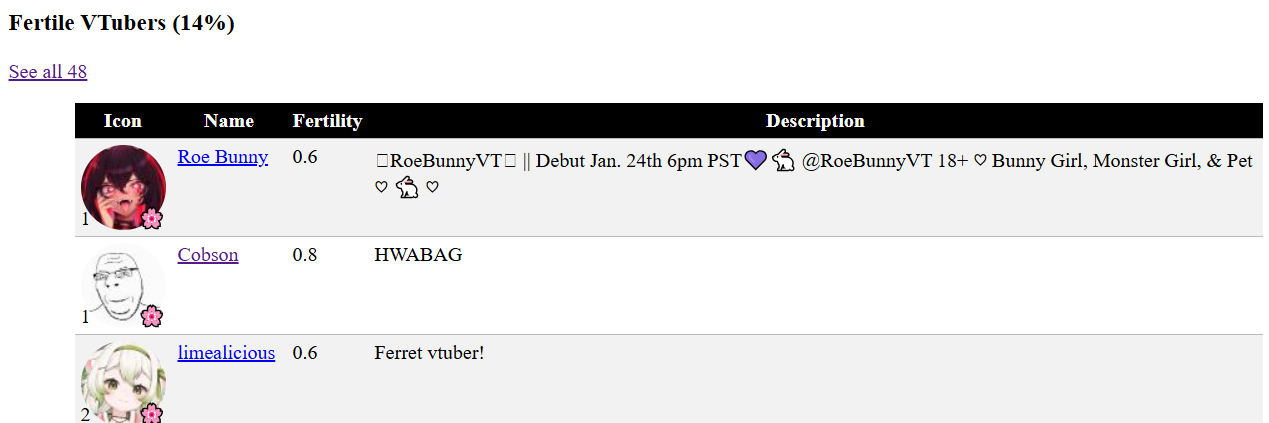Select limealicious's green-haired avatar
Screen dimensions: 1269x423
(x=122, y=382)
